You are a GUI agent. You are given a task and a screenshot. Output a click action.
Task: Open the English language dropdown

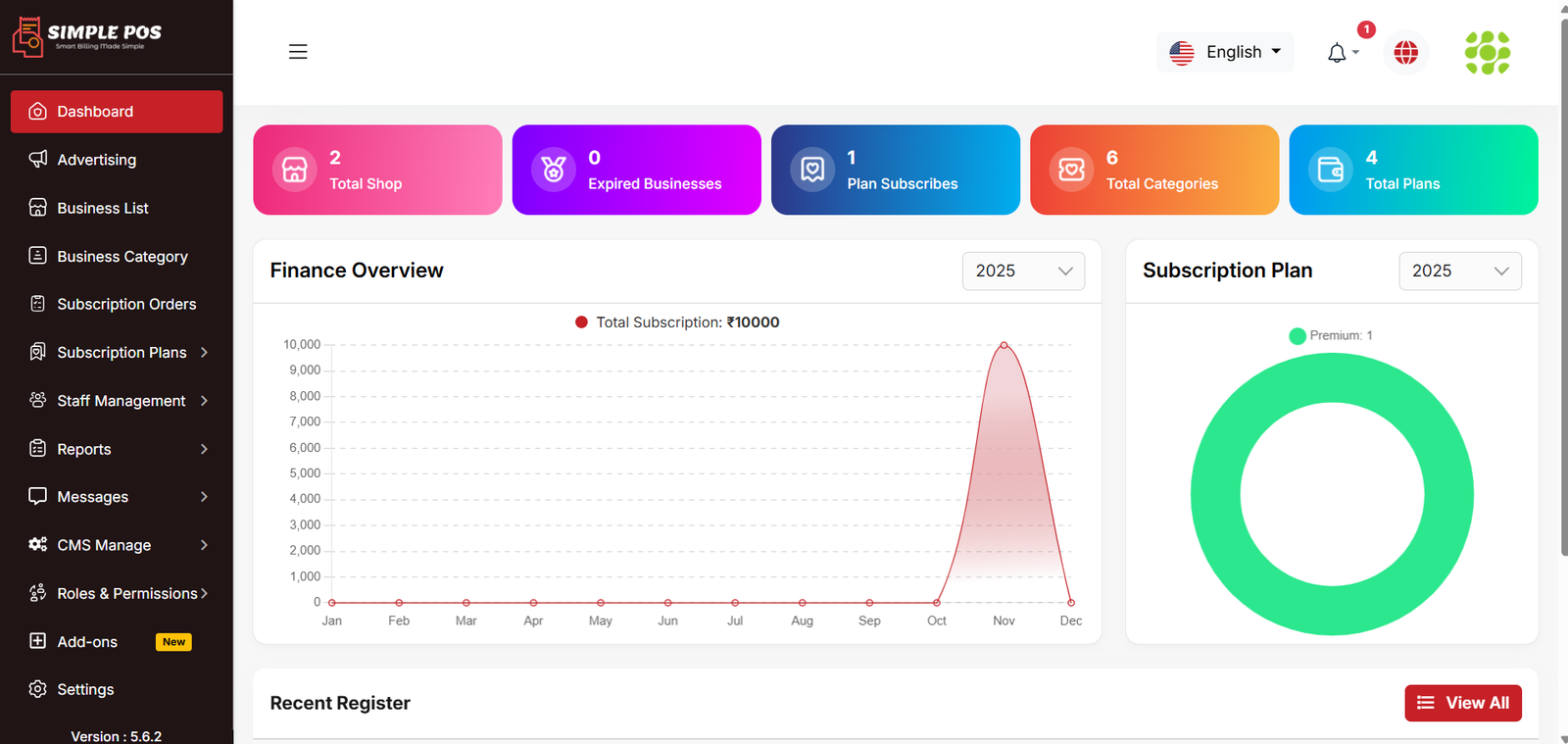coord(1225,52)
